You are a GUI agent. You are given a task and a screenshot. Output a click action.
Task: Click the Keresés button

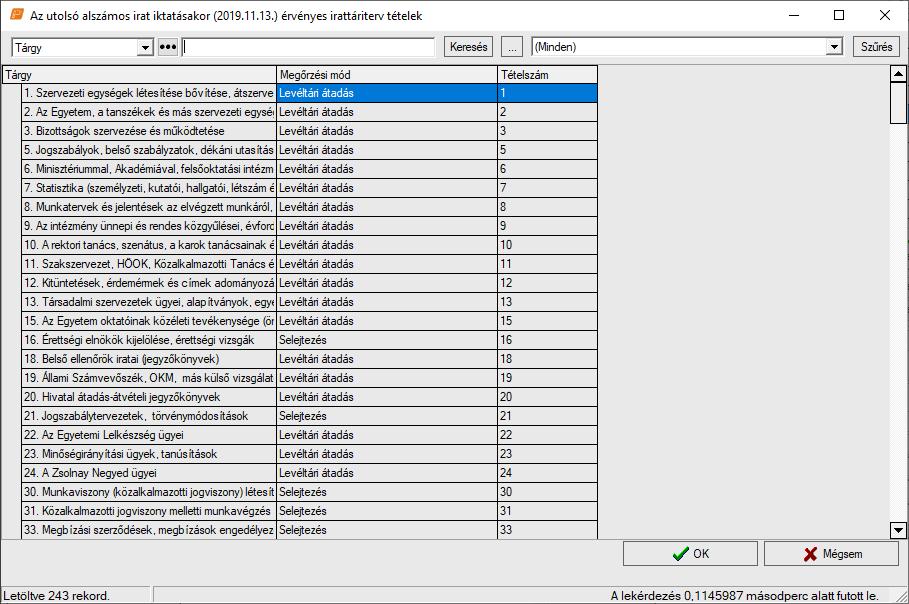(x=468, y=47)
